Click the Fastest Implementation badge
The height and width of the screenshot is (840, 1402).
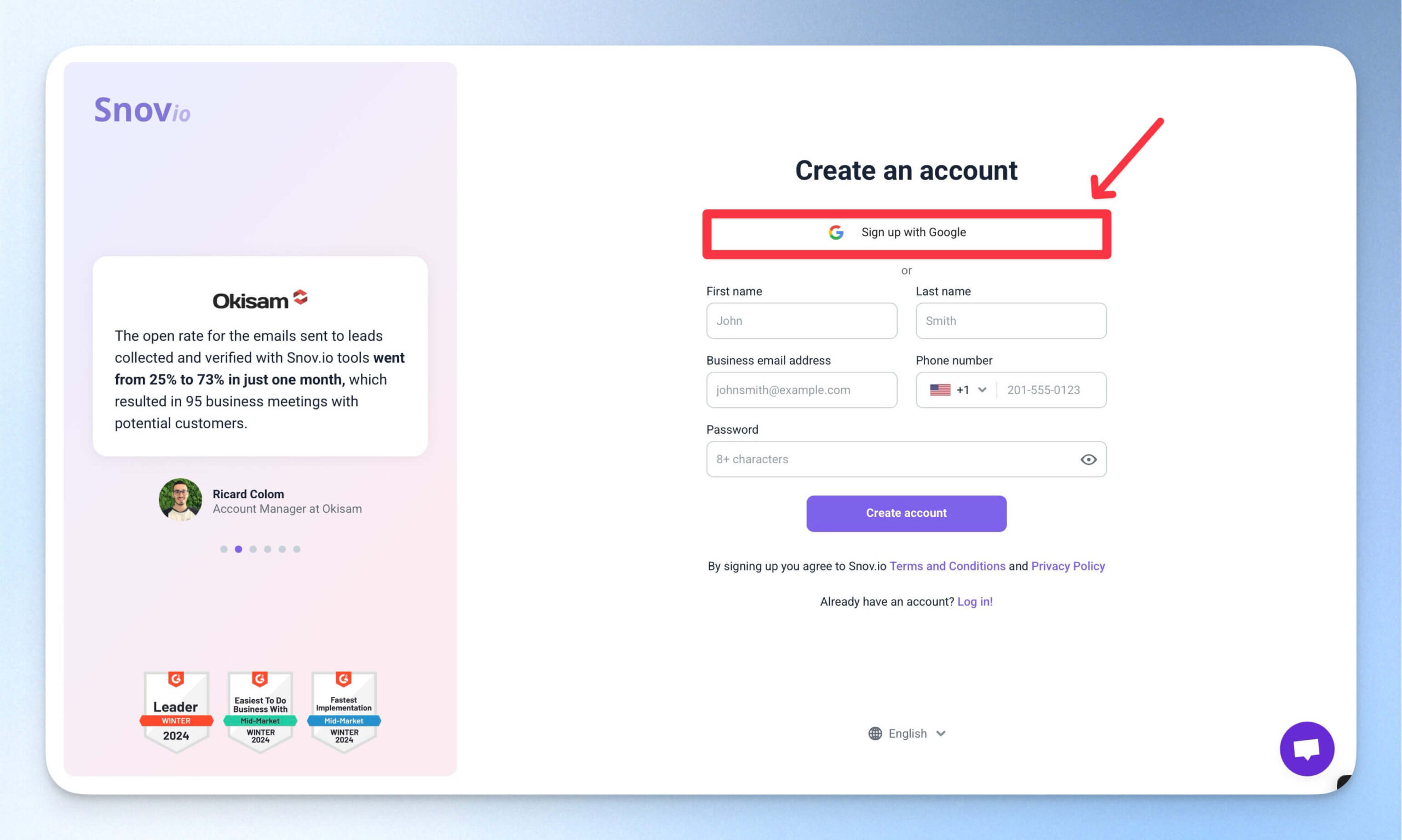[343, 712]
